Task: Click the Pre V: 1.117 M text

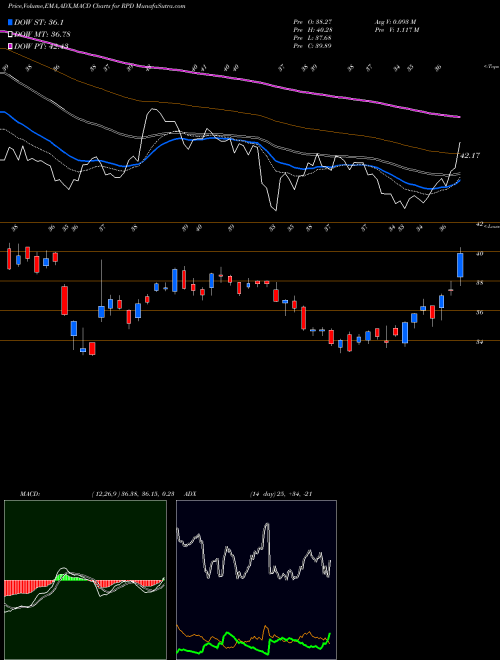Action: pyautogui.click(x=396, y=30)
